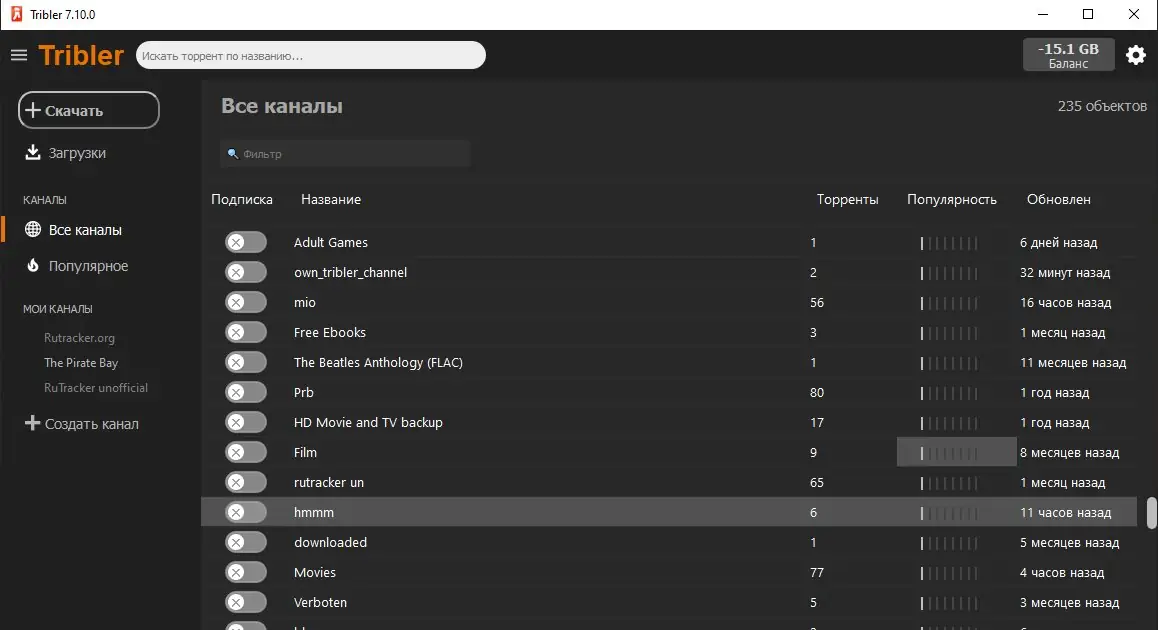The width and height of the screenshot is (1158, 630).
Task: Select the channel name rutracker un
Action: [x=329, y=482]
